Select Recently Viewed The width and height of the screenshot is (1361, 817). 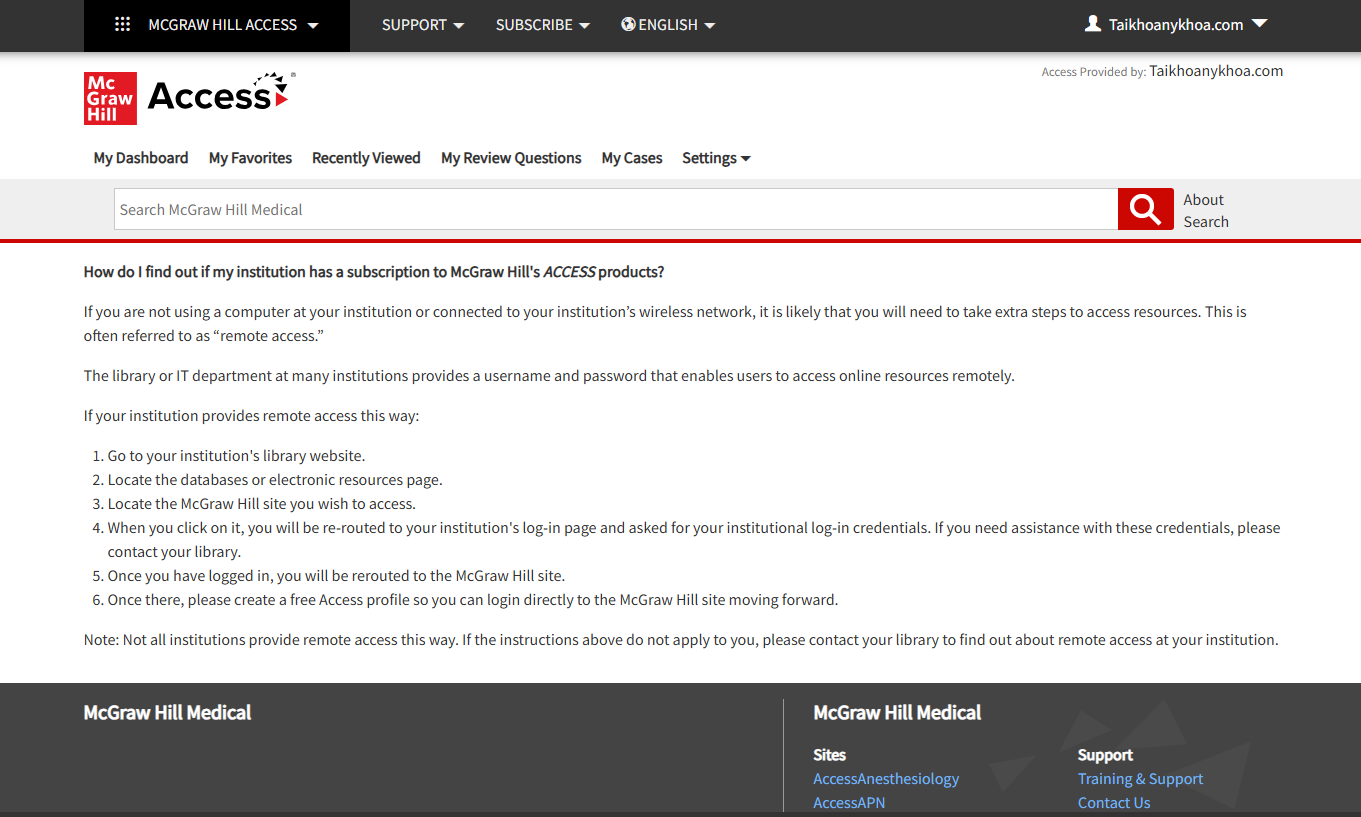[x=366, y=158]
